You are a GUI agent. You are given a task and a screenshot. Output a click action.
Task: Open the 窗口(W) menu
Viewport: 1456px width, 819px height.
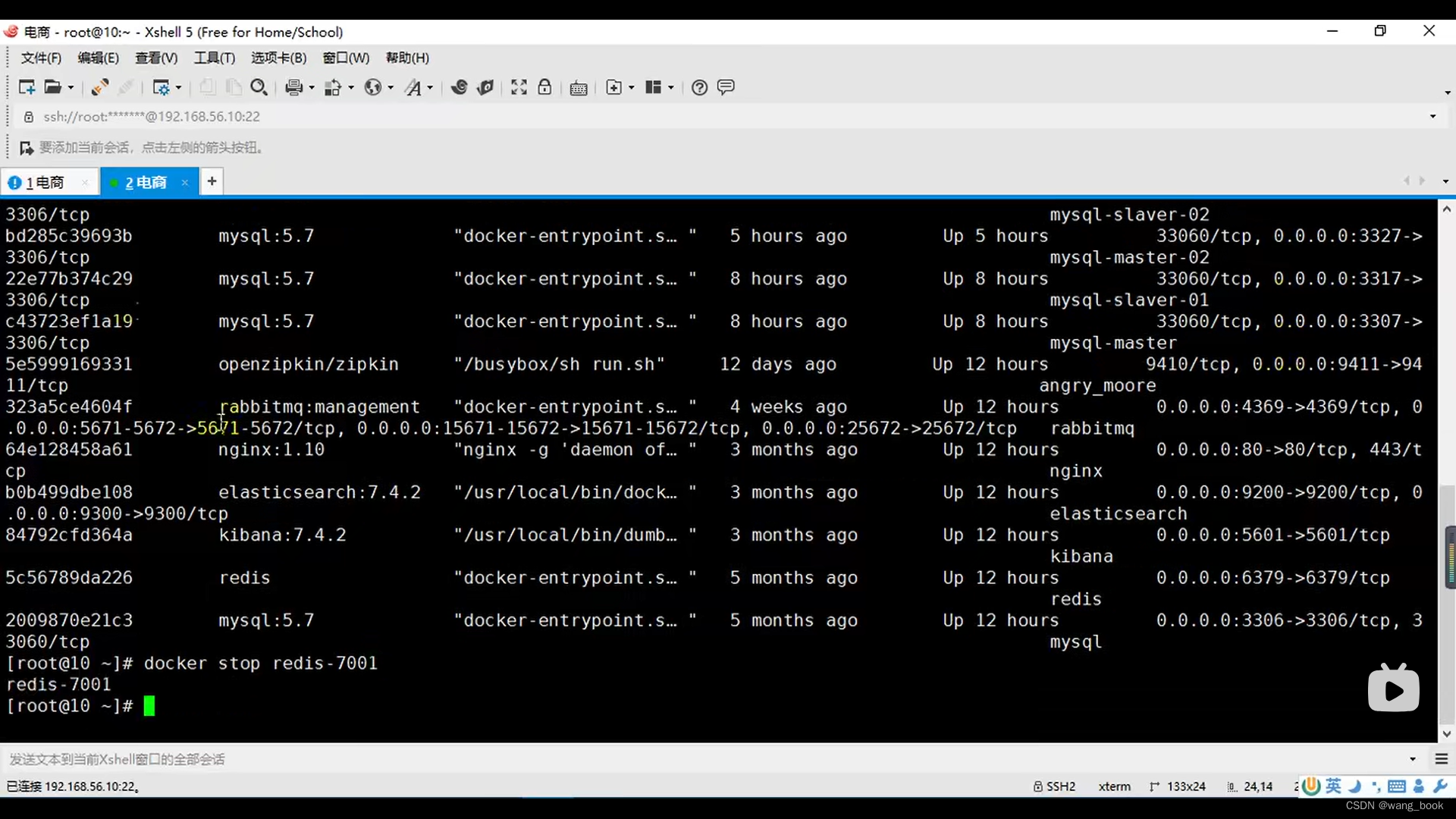(346, 58)
